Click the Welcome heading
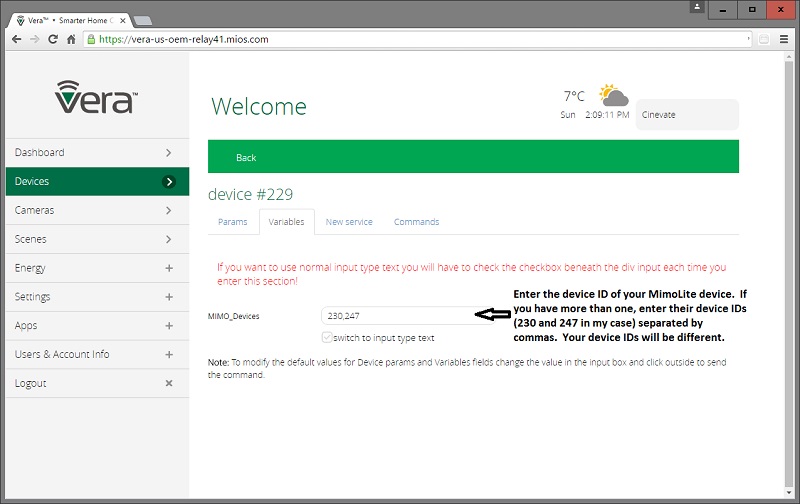Viewport: 800px width, 504px height. (259, 106)
